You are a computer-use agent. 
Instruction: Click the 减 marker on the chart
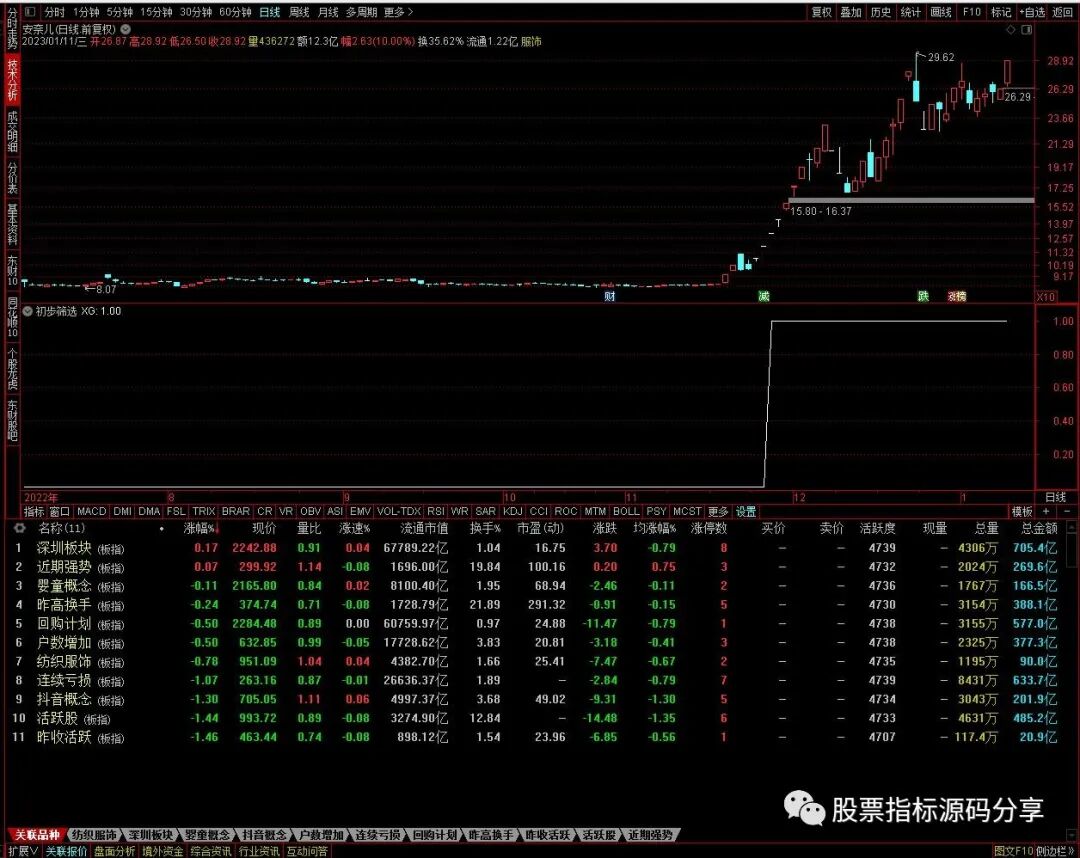(x=763, y=296)
